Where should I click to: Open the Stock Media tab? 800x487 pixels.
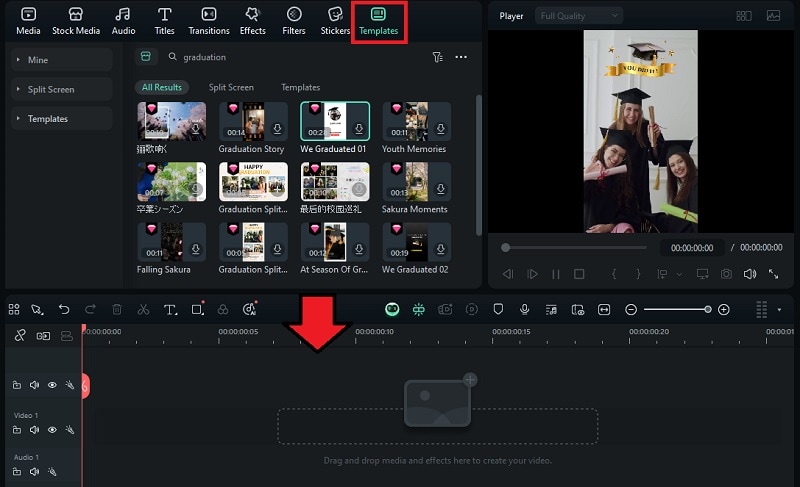[76, 21]
